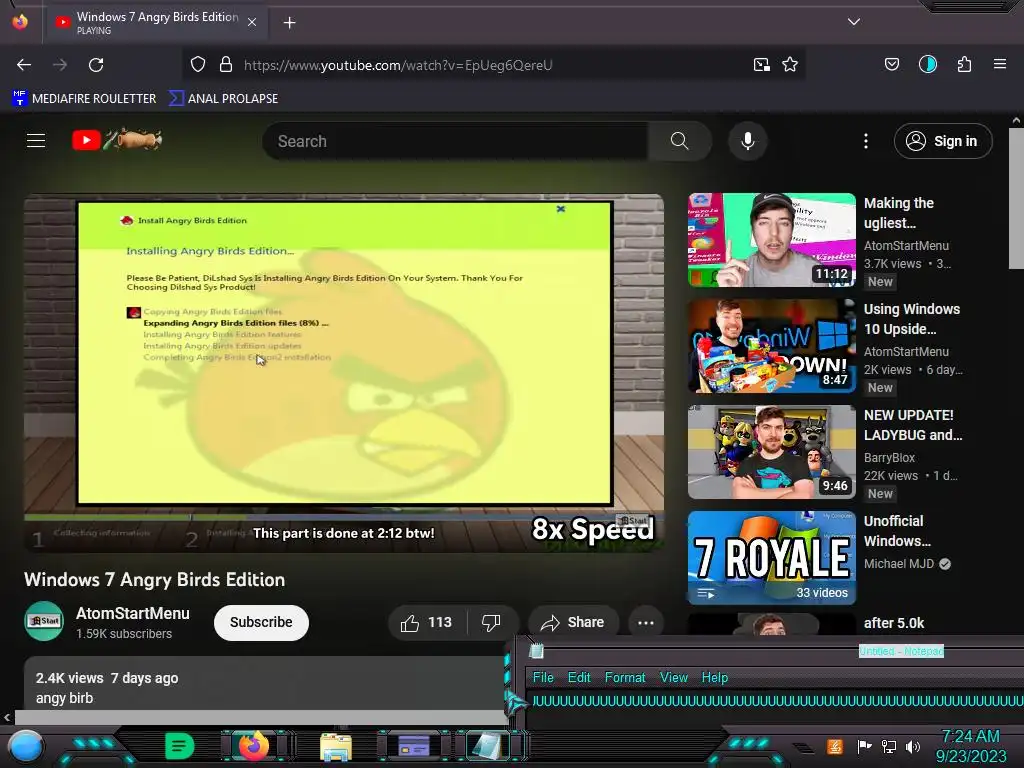This screenshot has width=1024, height=768.
Task: Save the page to Pocket
Action: tap(892, 64)
